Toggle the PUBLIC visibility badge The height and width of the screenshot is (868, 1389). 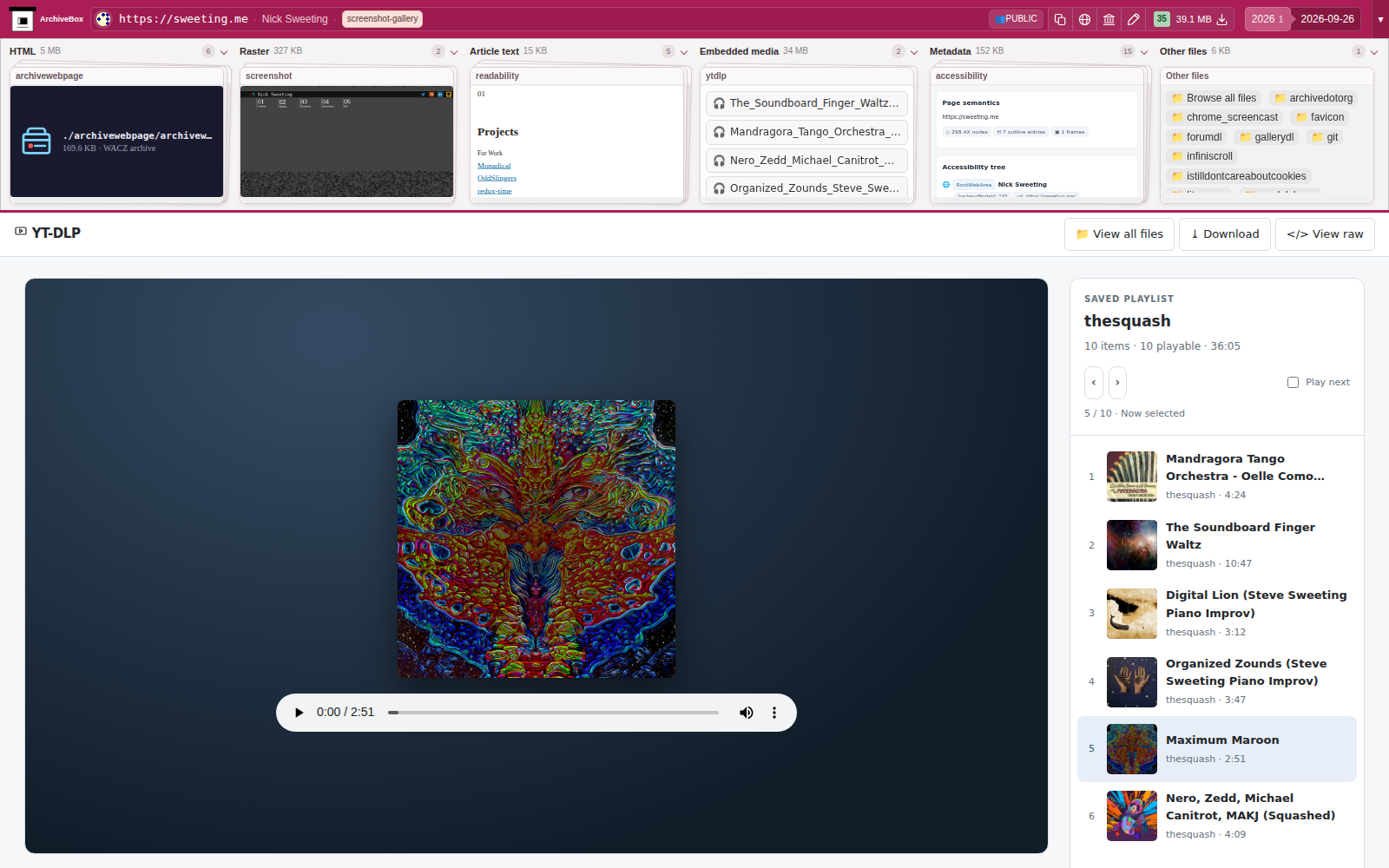click(x=1016, y=19)
